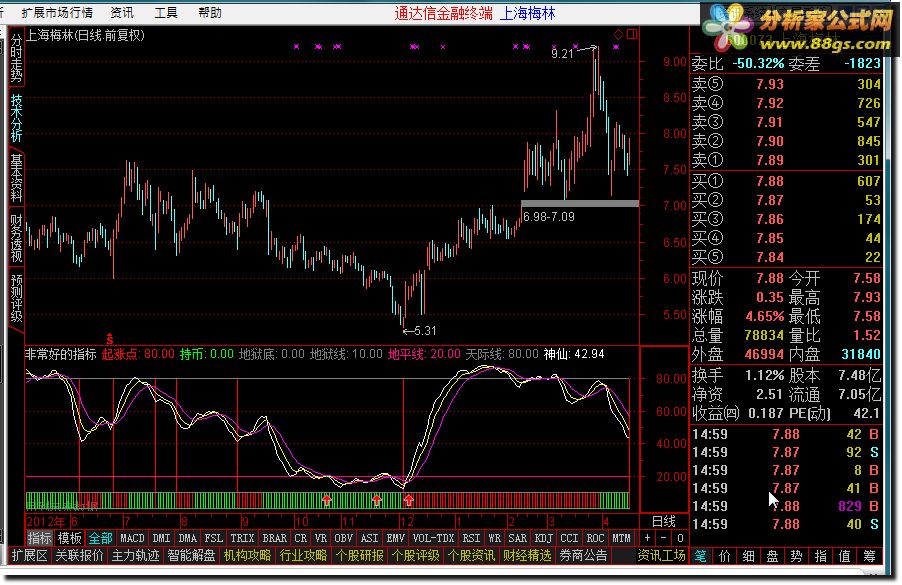Open the 个股评级 tab

point(415,556)
